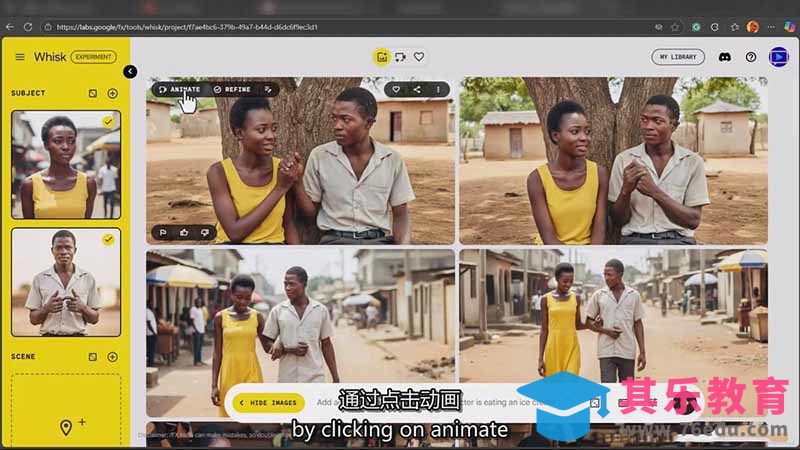Switch to the Images view tab at top

381,57
